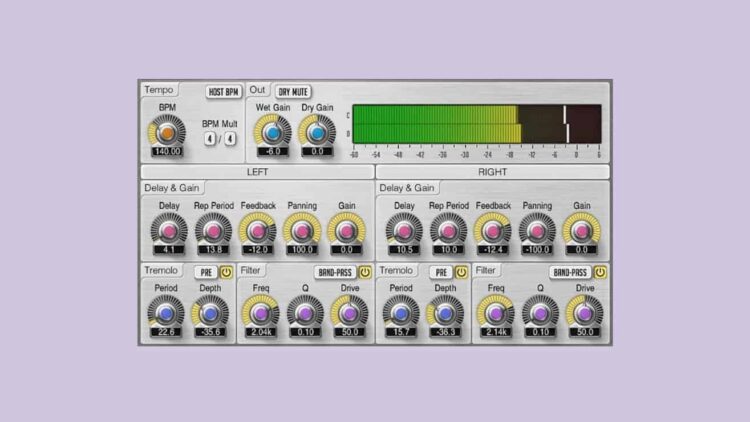Toggle the Left Tremolo PRE button
The image size is (750, 422).
[206, 272]
